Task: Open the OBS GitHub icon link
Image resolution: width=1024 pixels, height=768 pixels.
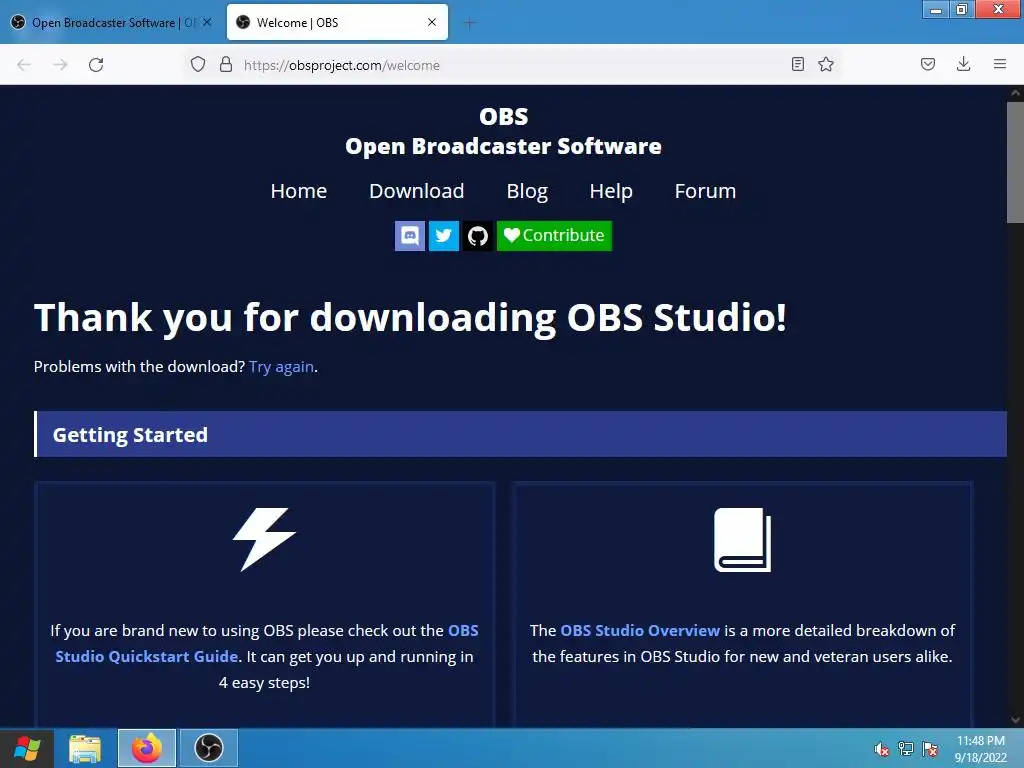Action: pyautogui.click(x=477, y=235)
